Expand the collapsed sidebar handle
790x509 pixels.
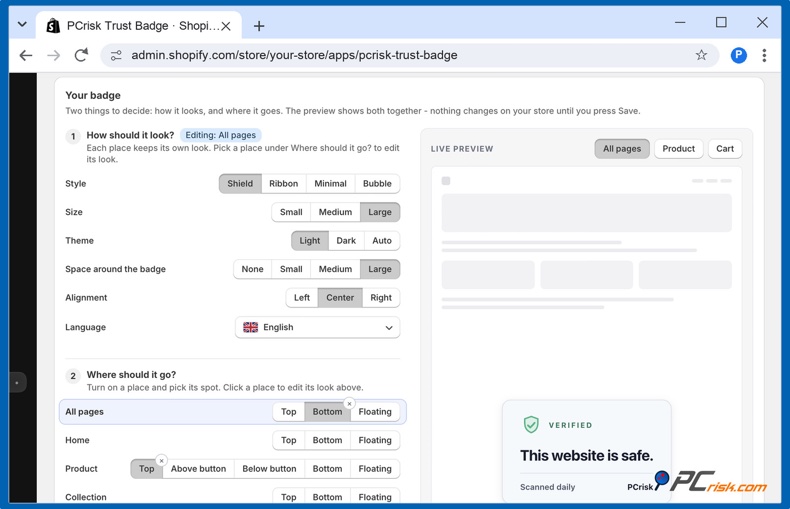(x=17, y=383)
